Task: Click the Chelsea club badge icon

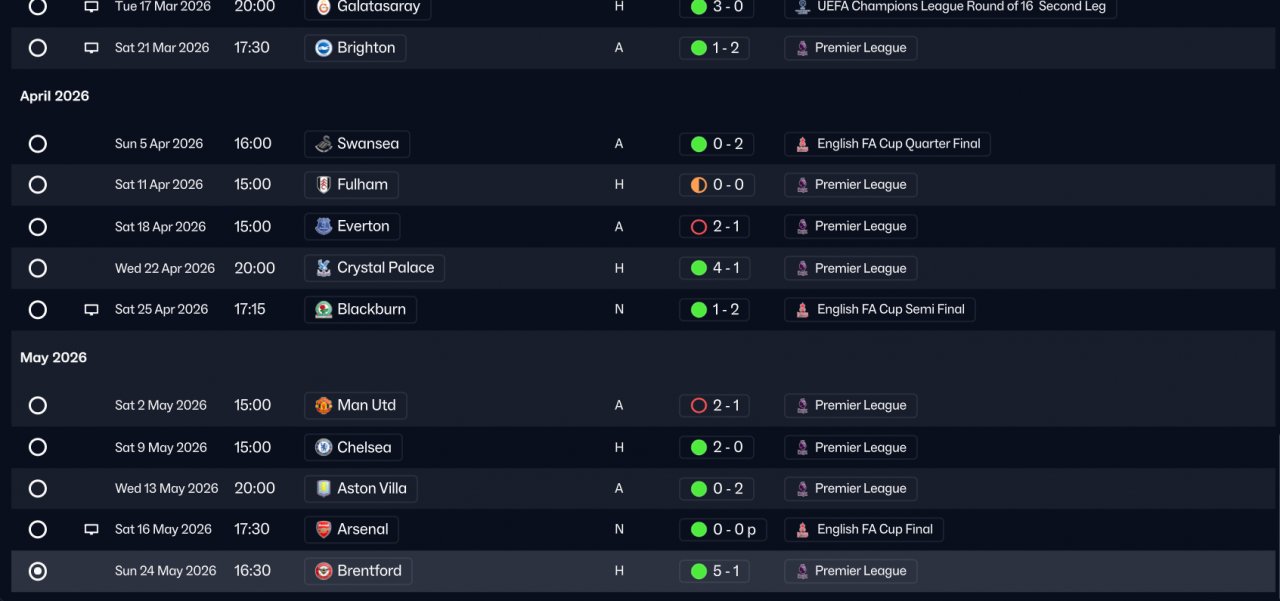Action: point(323,447)
